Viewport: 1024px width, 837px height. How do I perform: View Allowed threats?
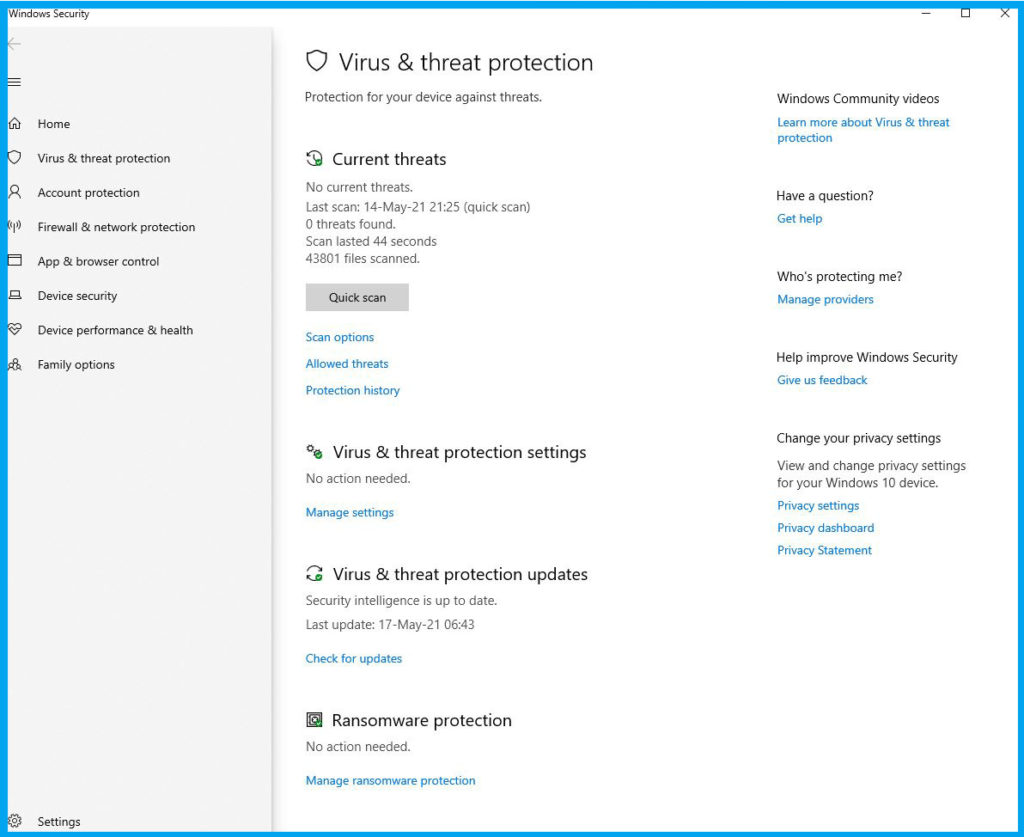[347, 363]
